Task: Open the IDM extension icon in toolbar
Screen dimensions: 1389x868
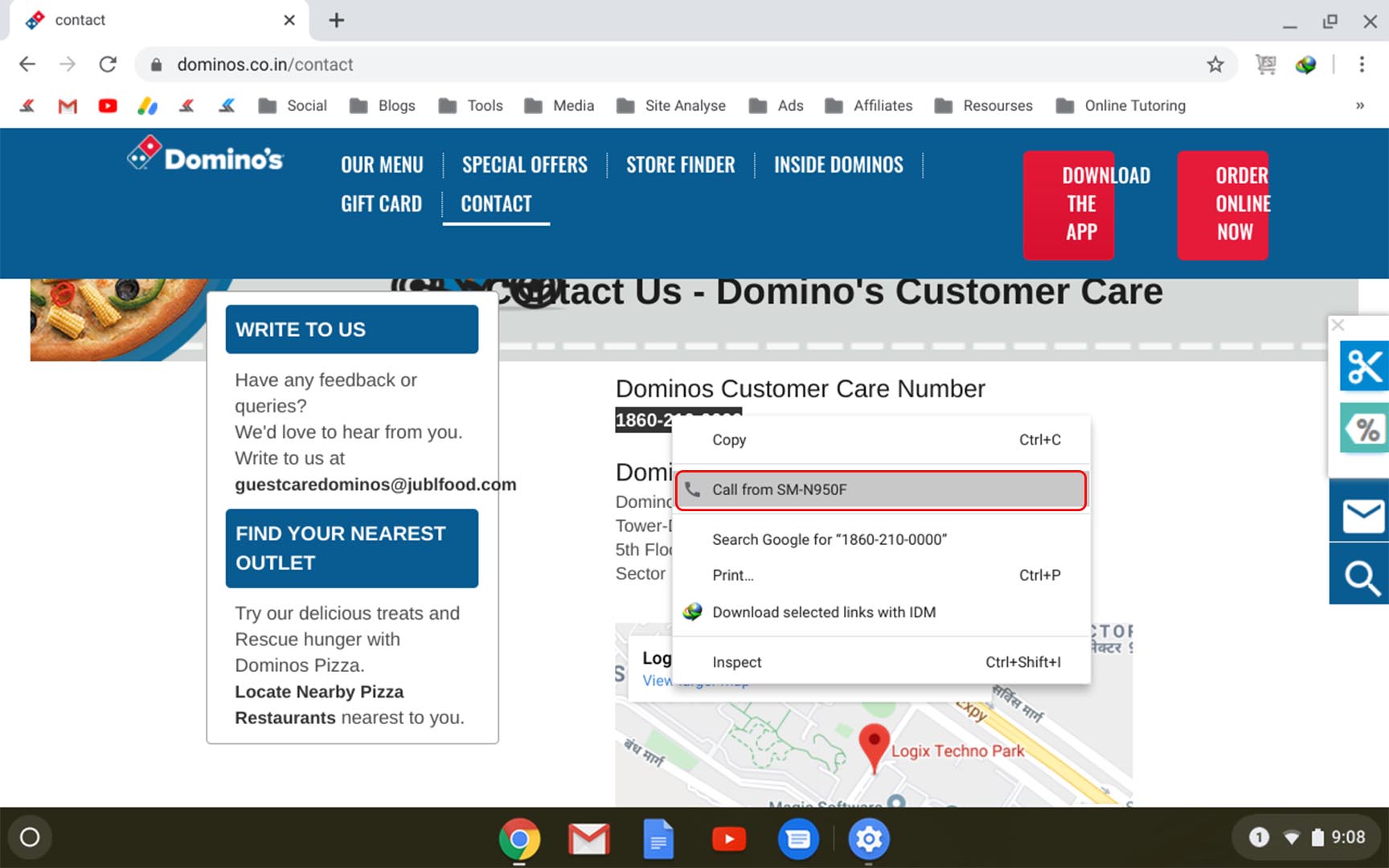Action: [1305, 64]
